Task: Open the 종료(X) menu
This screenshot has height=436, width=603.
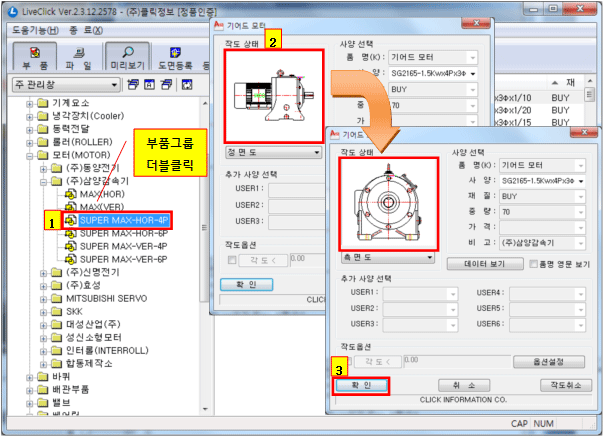Action: tap(86, 30)
